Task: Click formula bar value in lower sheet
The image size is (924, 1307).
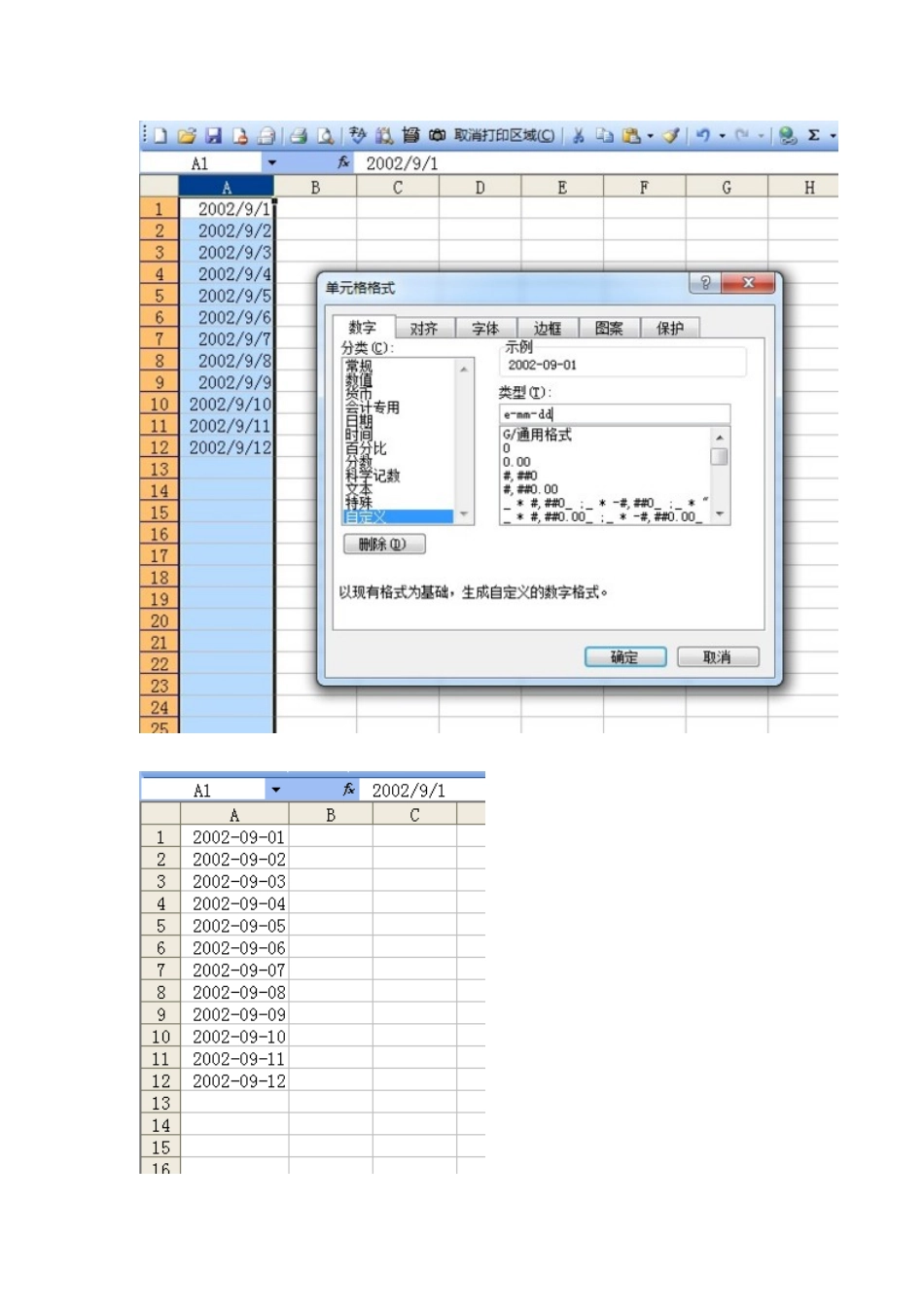Action: click(409, 790)
